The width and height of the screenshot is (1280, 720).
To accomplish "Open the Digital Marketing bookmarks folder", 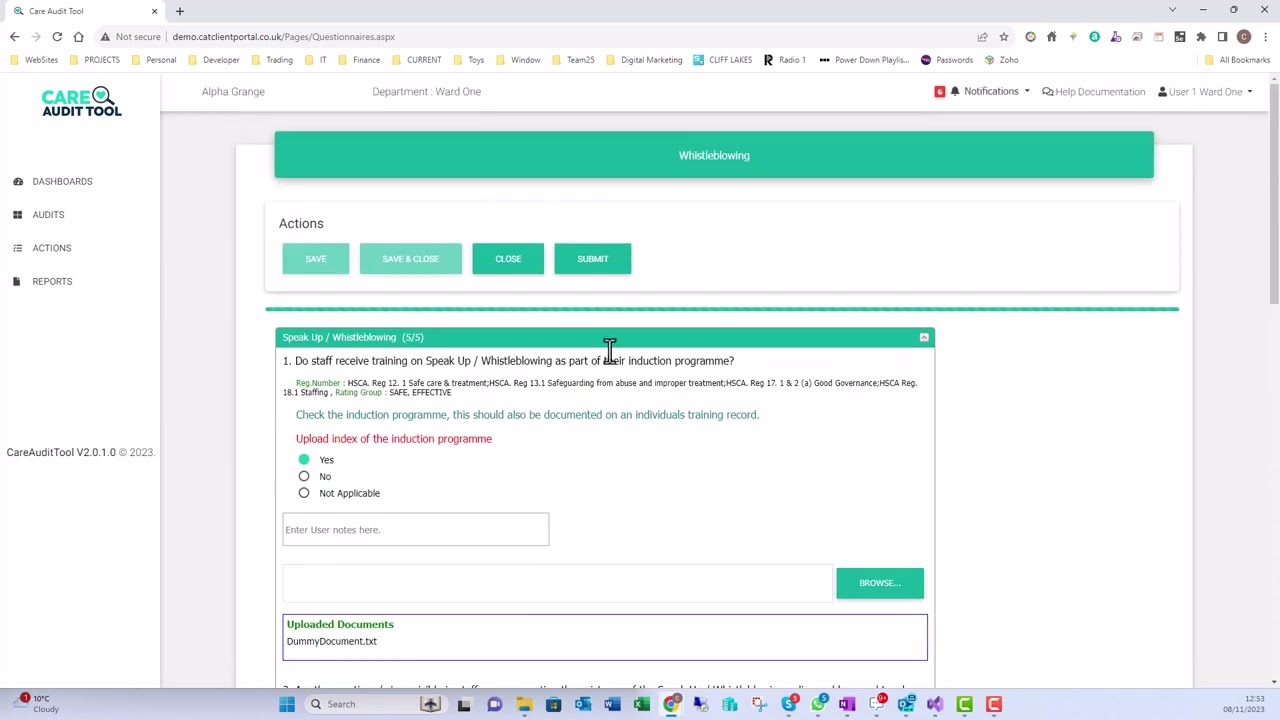I will point(644,60).
